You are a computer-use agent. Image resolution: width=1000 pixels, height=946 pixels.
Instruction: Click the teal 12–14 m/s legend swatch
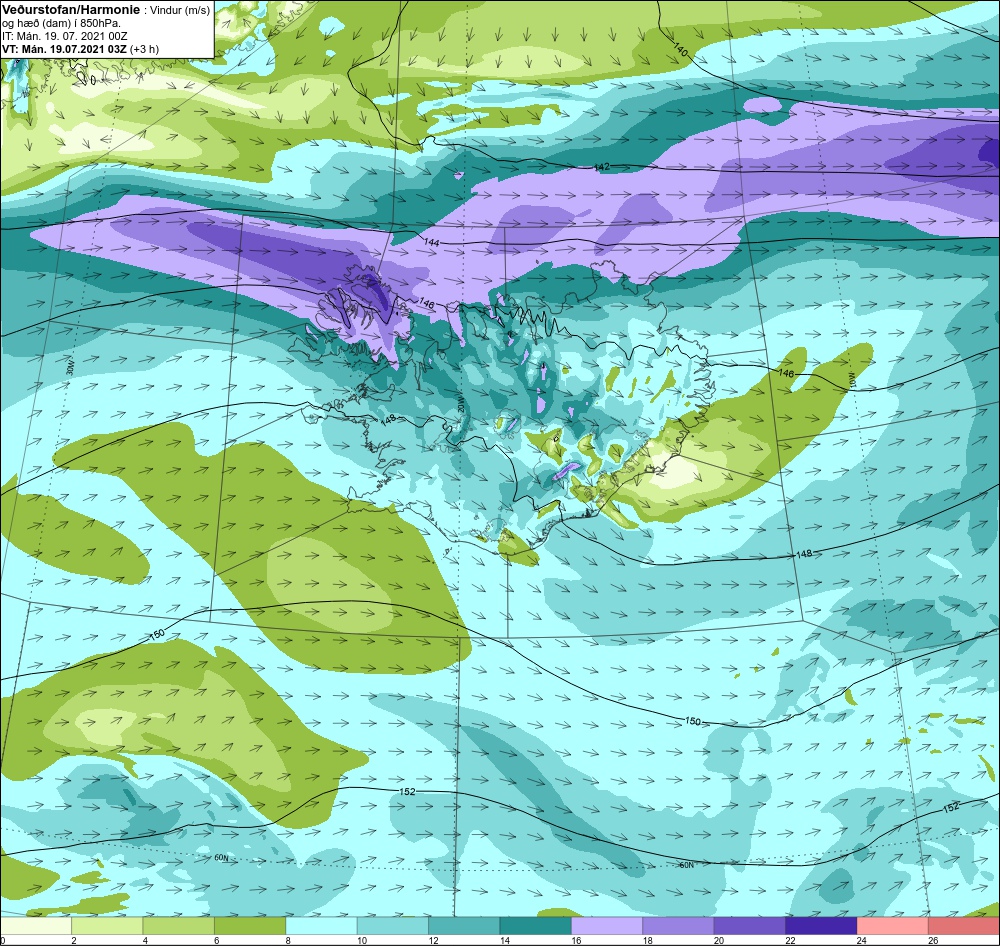(464, 926)
